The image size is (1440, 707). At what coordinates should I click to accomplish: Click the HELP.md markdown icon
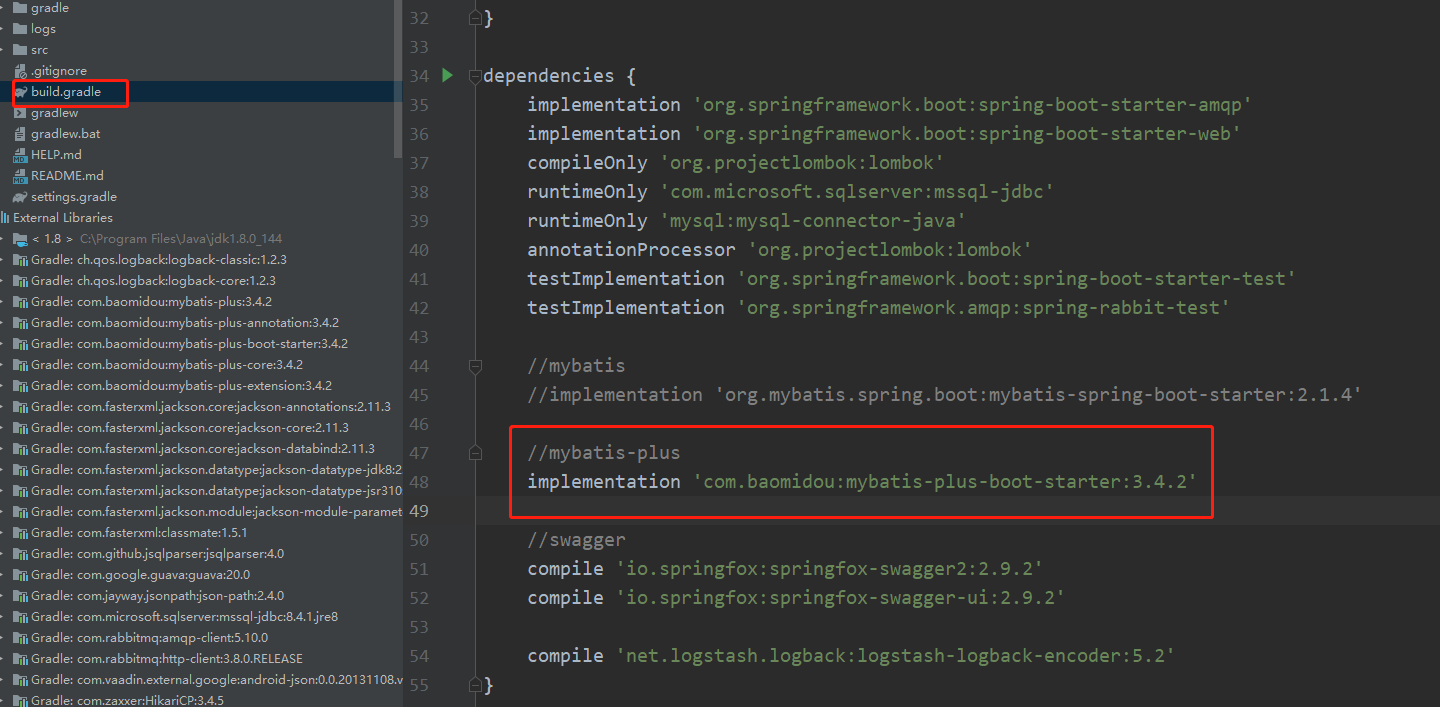[20, 155]
